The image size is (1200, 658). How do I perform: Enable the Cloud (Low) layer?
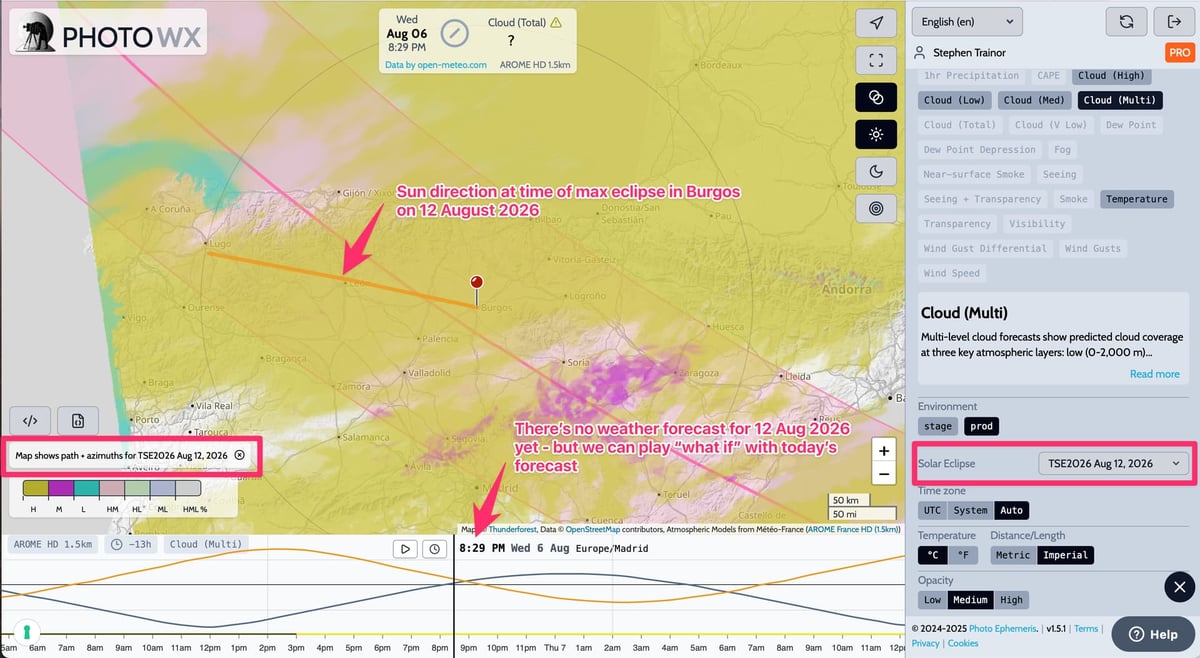(954, 100)
